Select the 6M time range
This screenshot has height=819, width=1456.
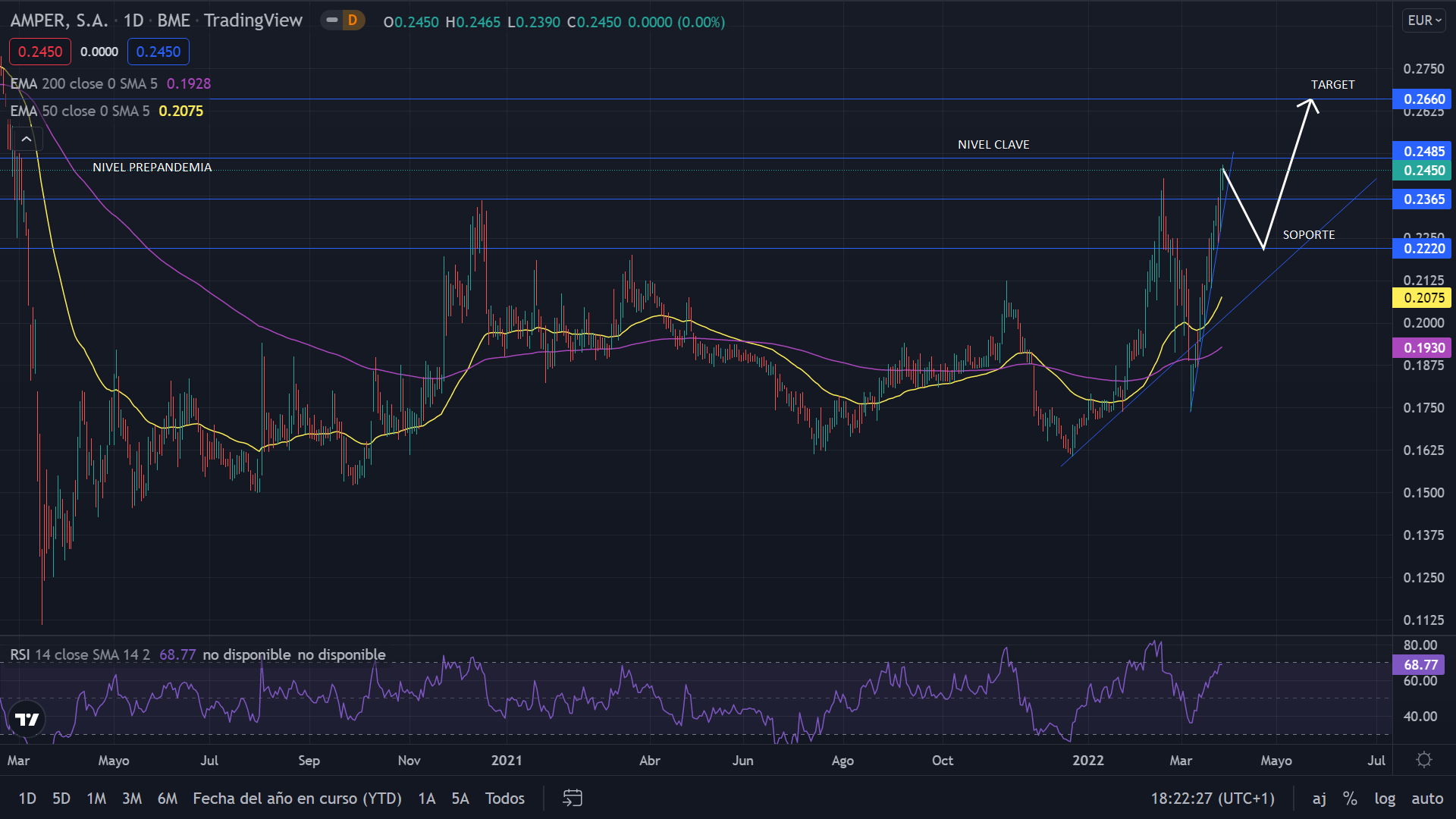click(x=168, y=799)
